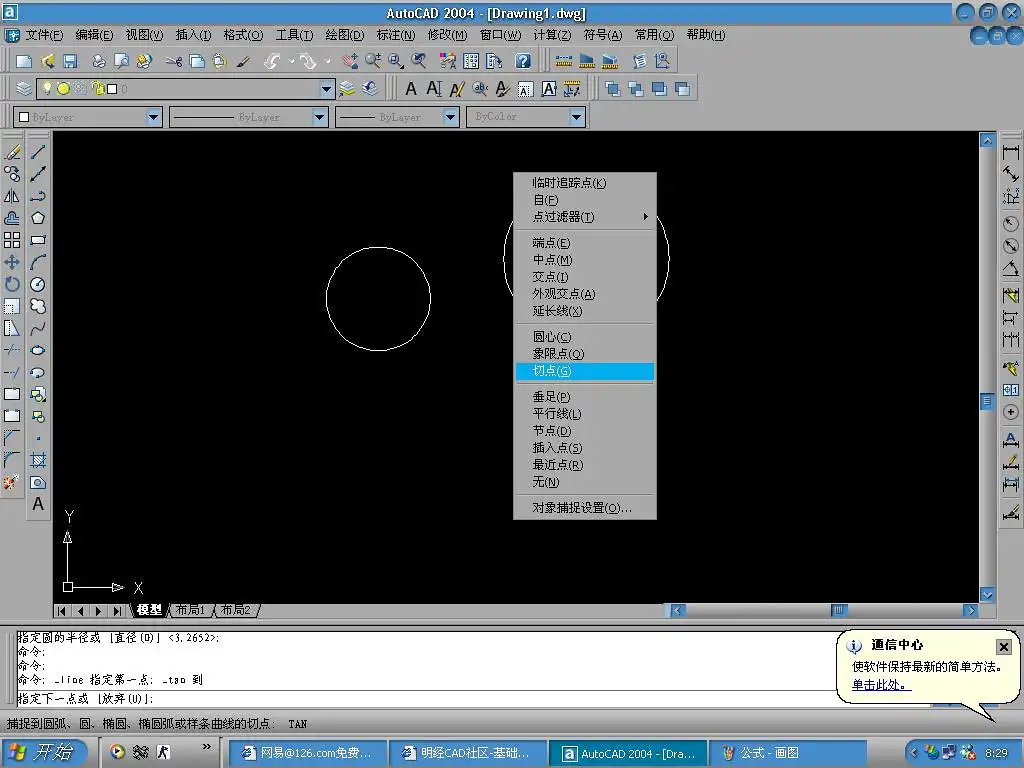Select the Move modify tool
The image size is (1024, 768).
click(x=12, y=262)
